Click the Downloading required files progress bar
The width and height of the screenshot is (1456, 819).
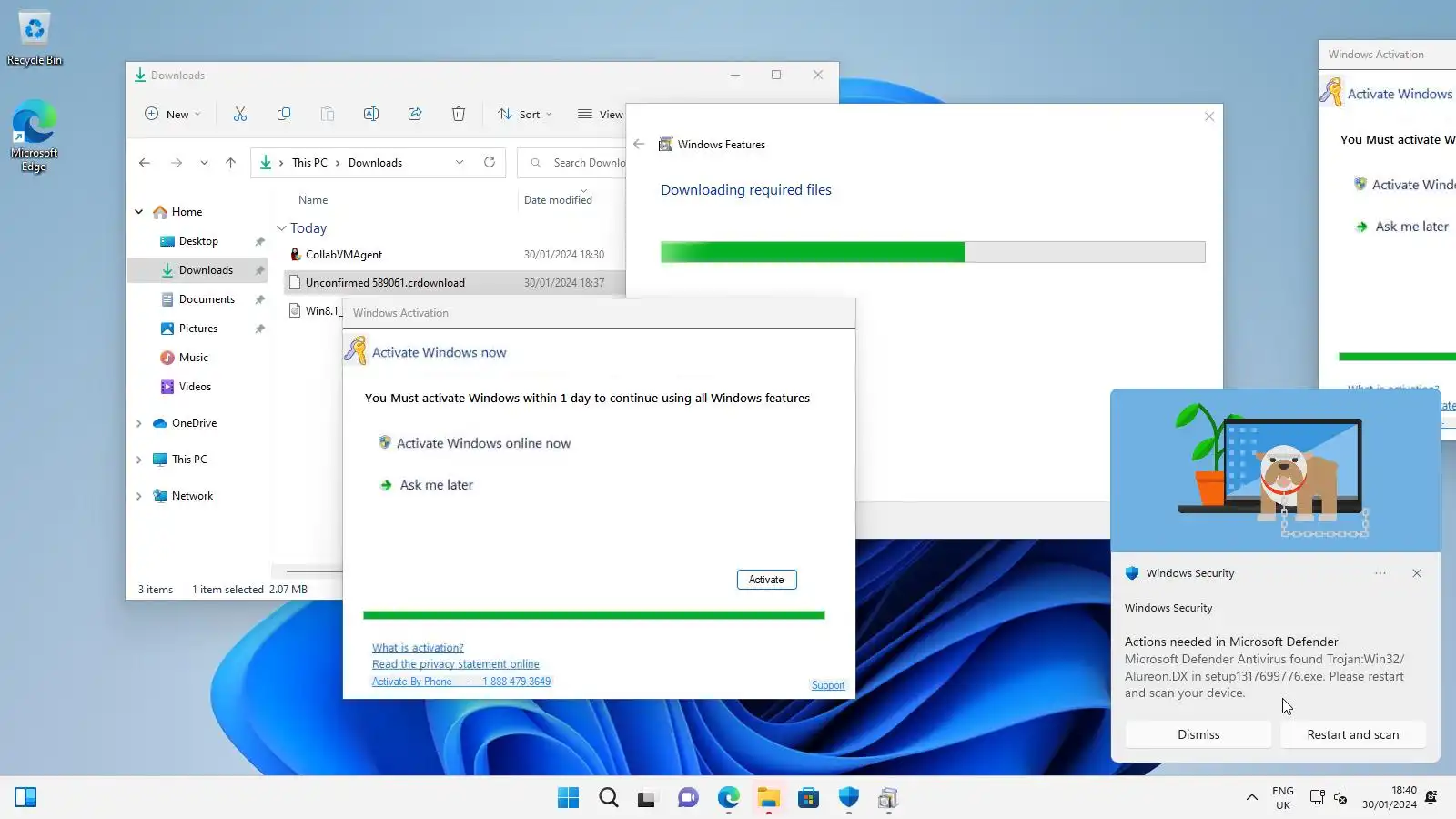(933, 252)
